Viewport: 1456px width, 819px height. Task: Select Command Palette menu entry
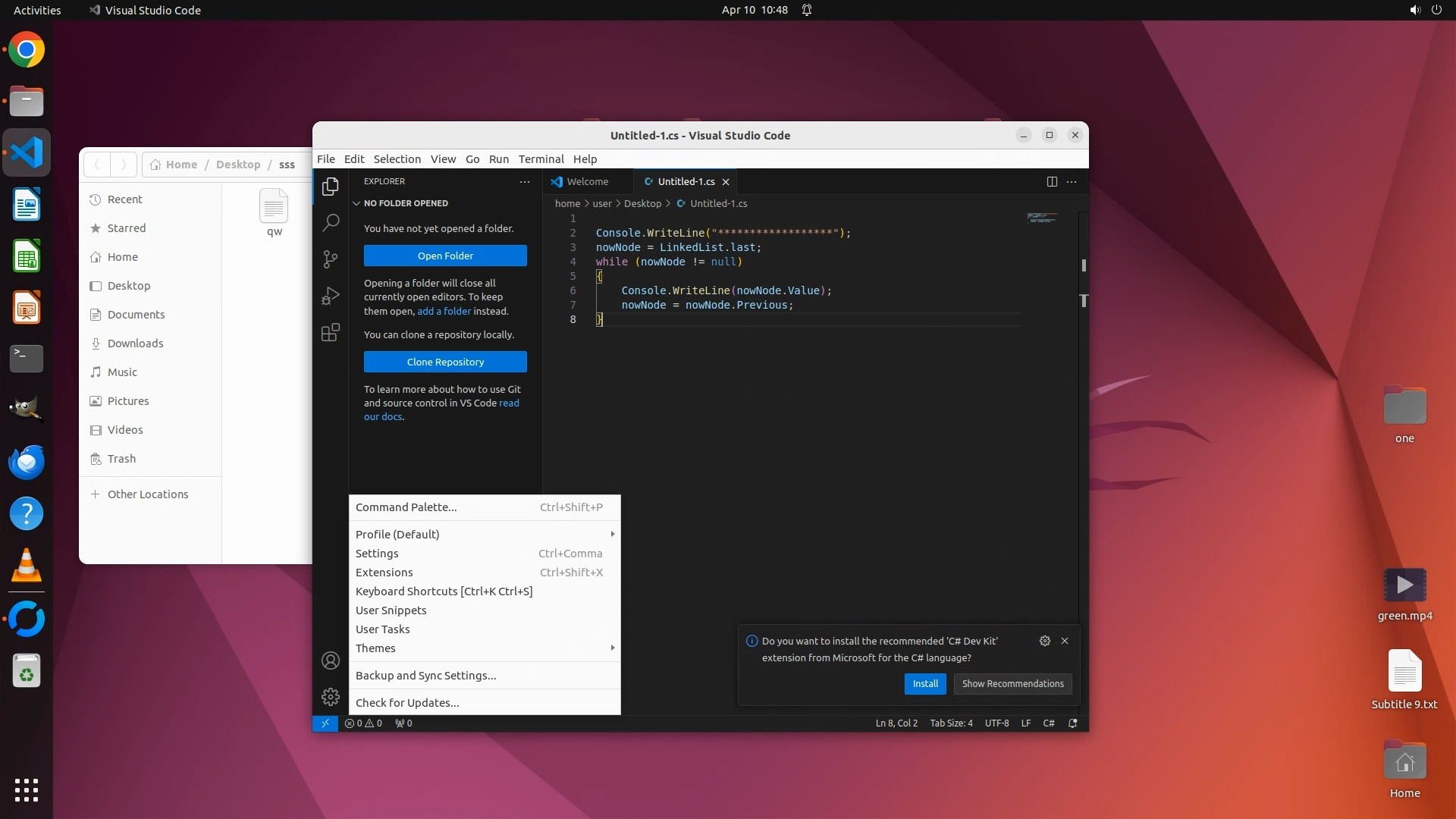coord(406,507)
